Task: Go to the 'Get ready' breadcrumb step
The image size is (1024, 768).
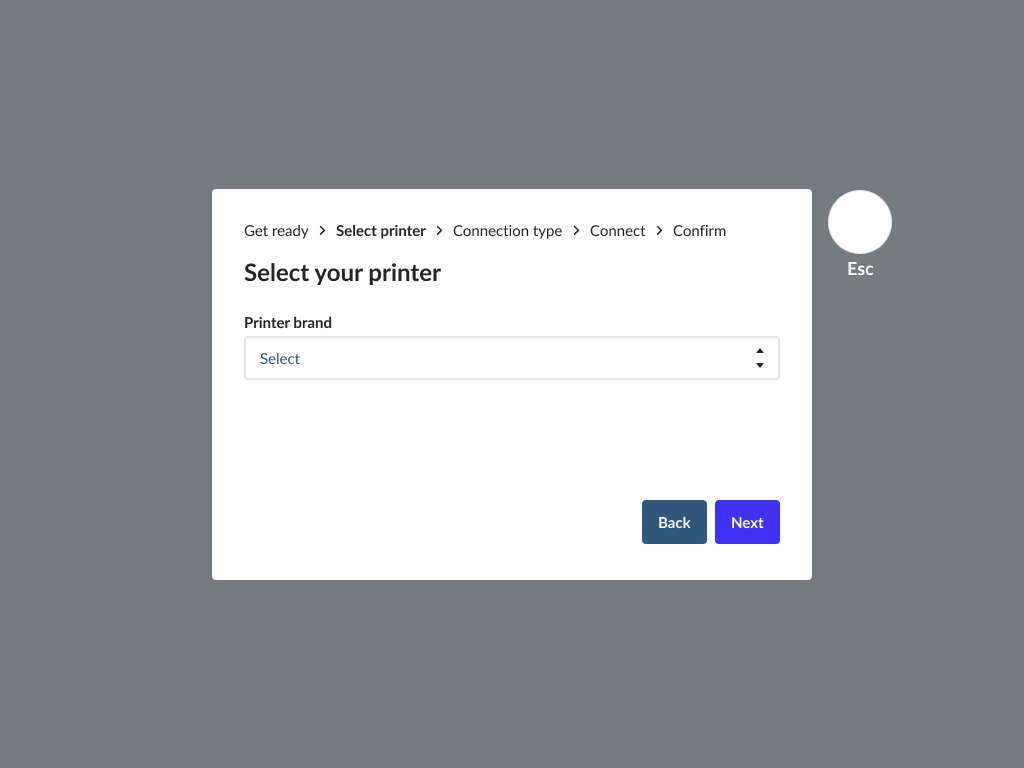Action: pyautogui.click(x=276, y=231)
